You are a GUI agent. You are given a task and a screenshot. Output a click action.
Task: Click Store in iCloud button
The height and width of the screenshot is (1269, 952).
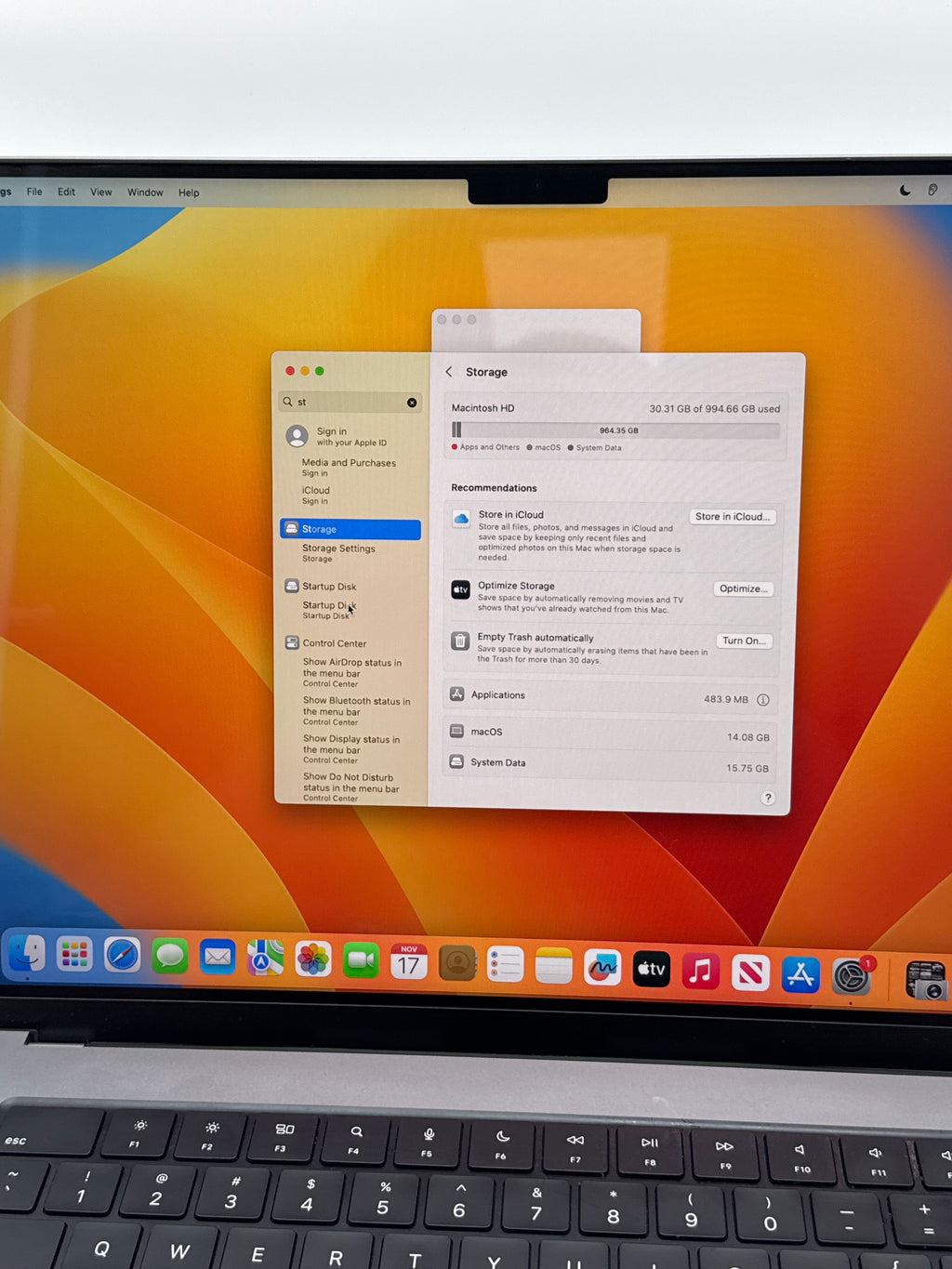point(733,517)
